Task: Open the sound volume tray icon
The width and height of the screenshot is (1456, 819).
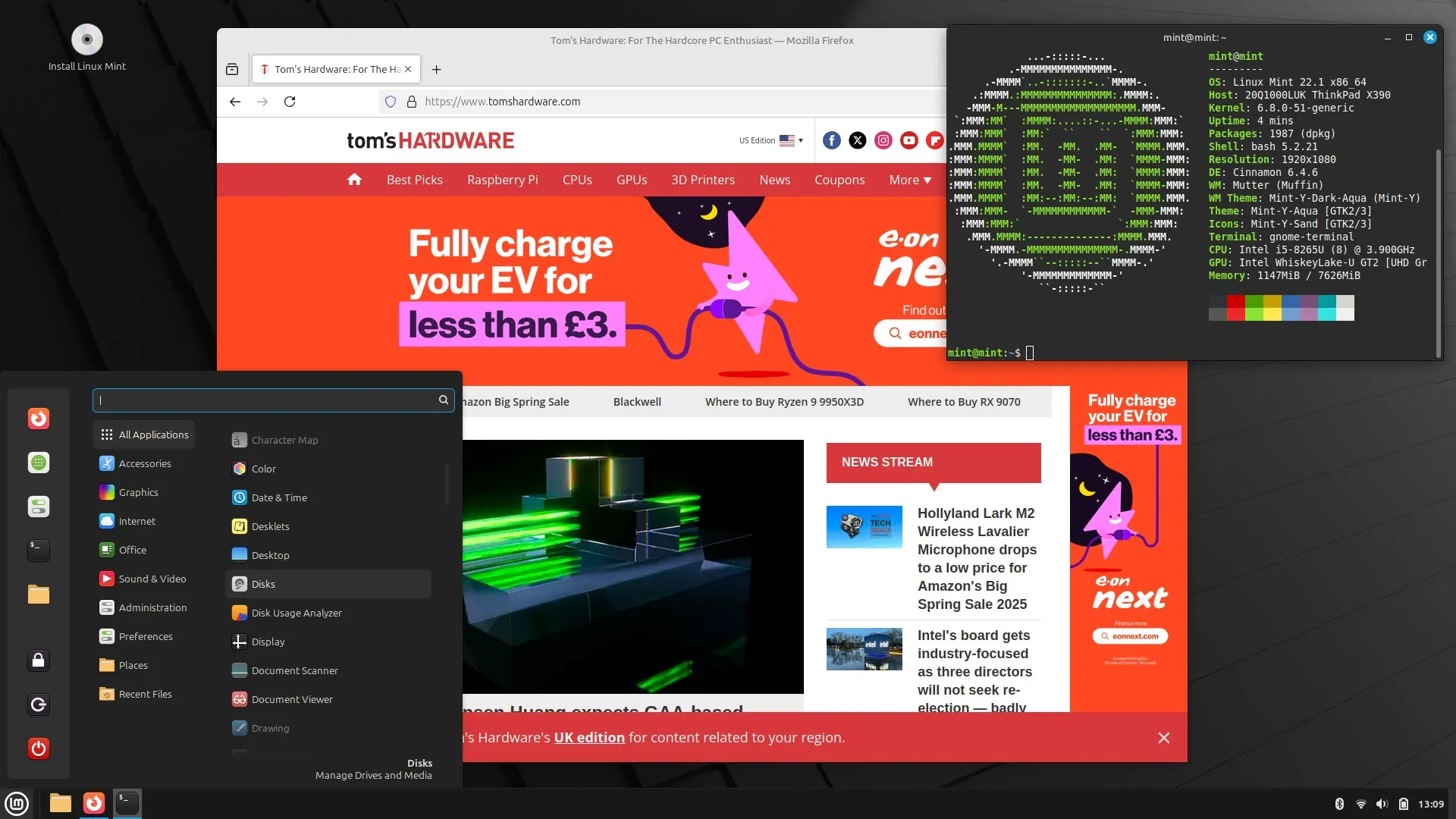Action: [1382, 804]
